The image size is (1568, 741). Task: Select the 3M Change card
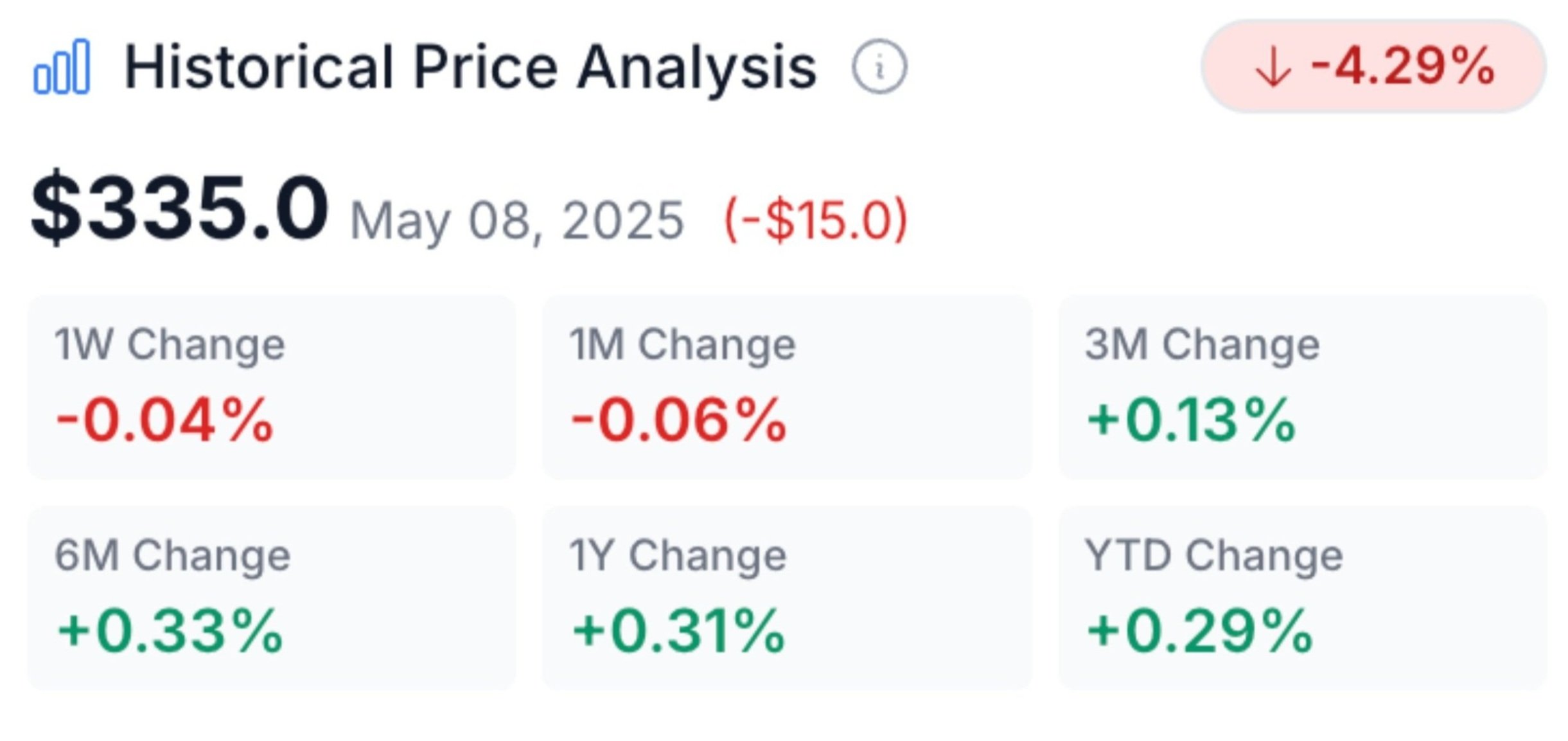[x=1303, y=388]
